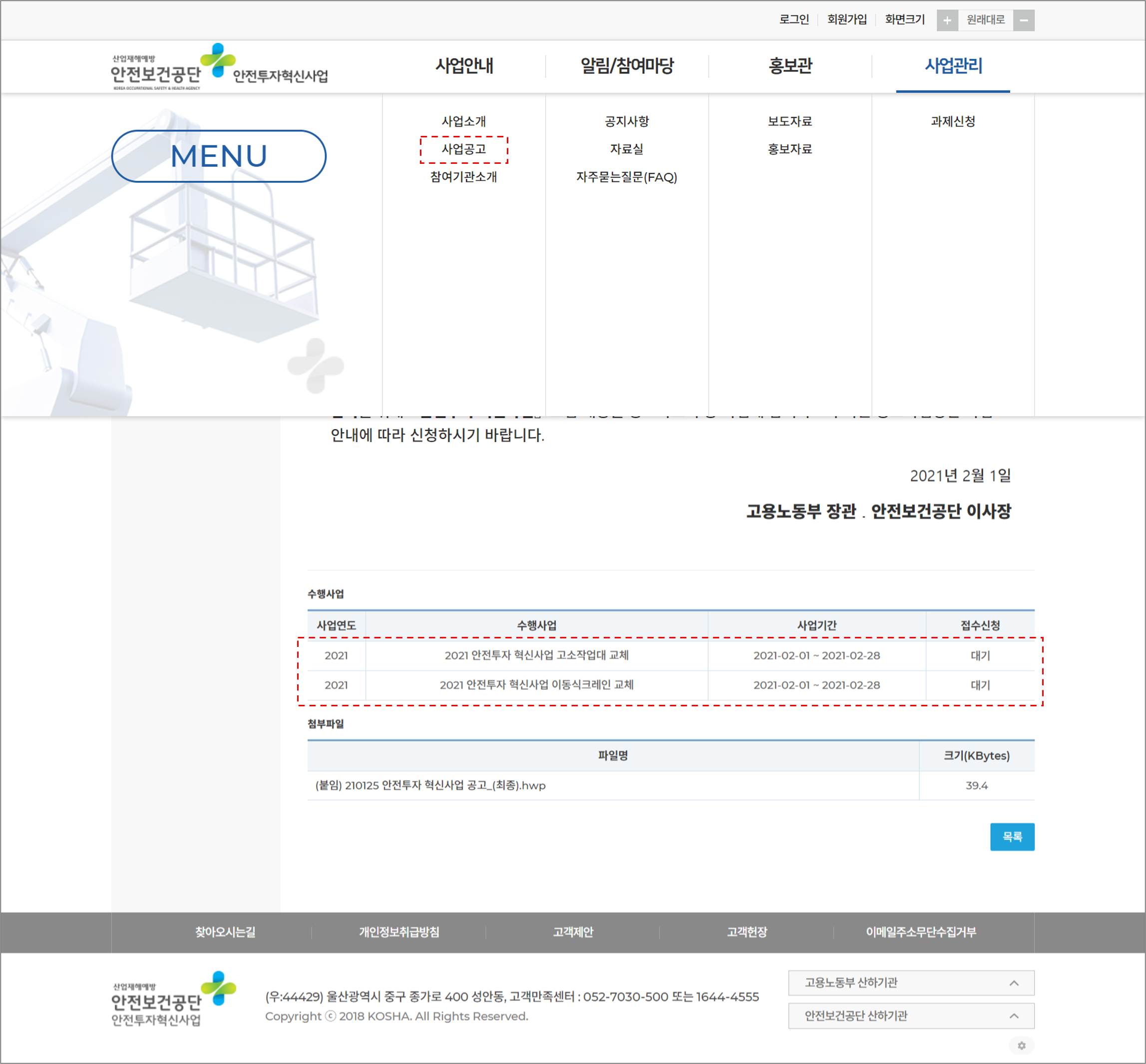Click 개인정보취급방침 in the footer

point(399,932)
